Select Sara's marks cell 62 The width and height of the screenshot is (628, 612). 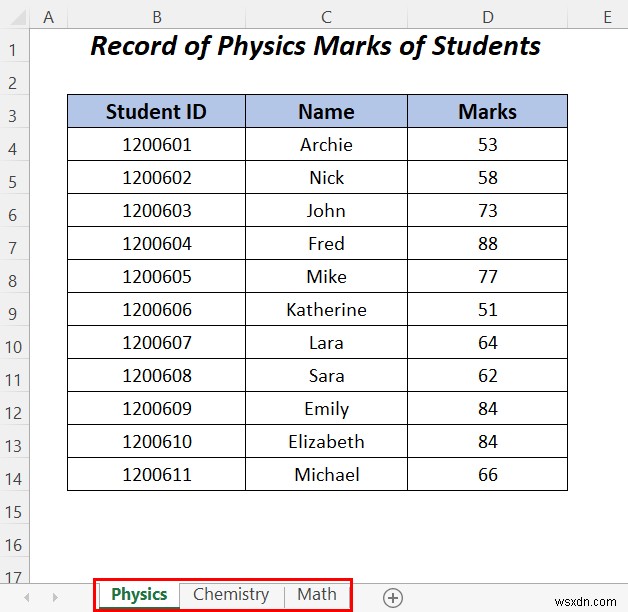click(x=487, y=375)
